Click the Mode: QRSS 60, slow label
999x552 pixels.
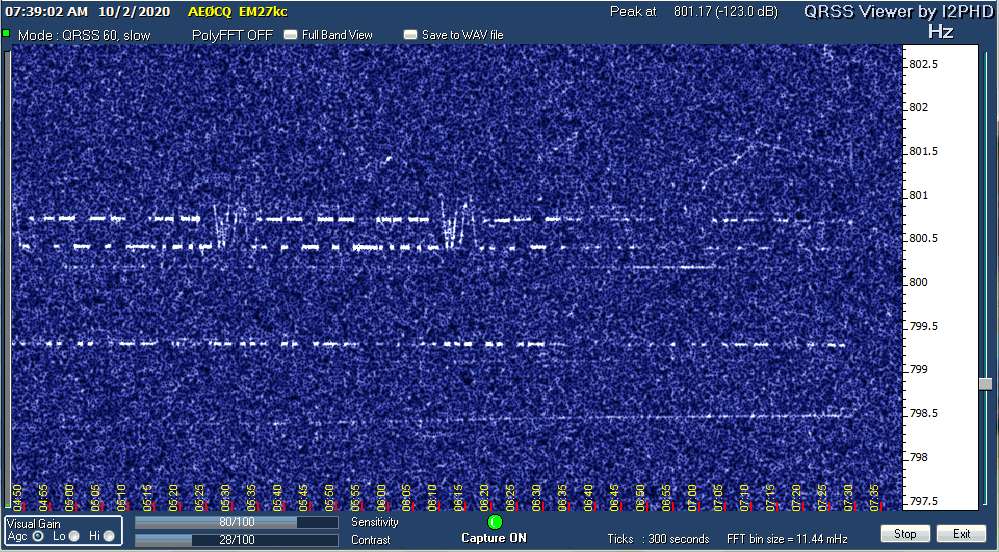(82, 35)
